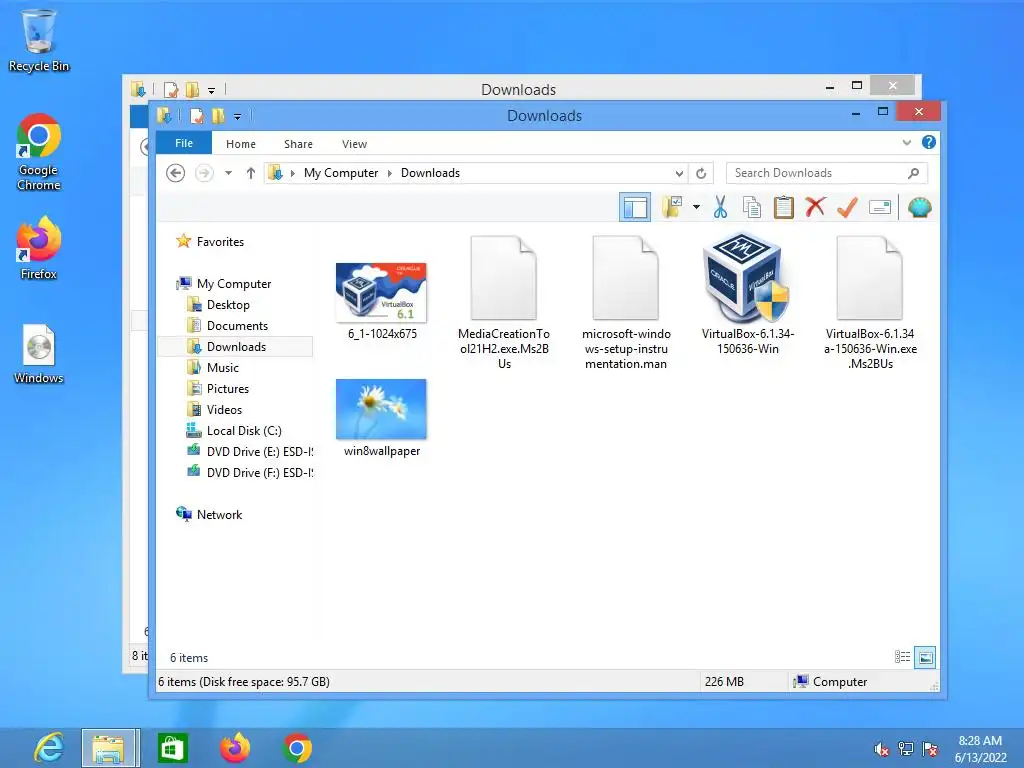The image size is (1024, 768).
Task: Click the search magnifier icon
Action: click(x=914, y=173)
